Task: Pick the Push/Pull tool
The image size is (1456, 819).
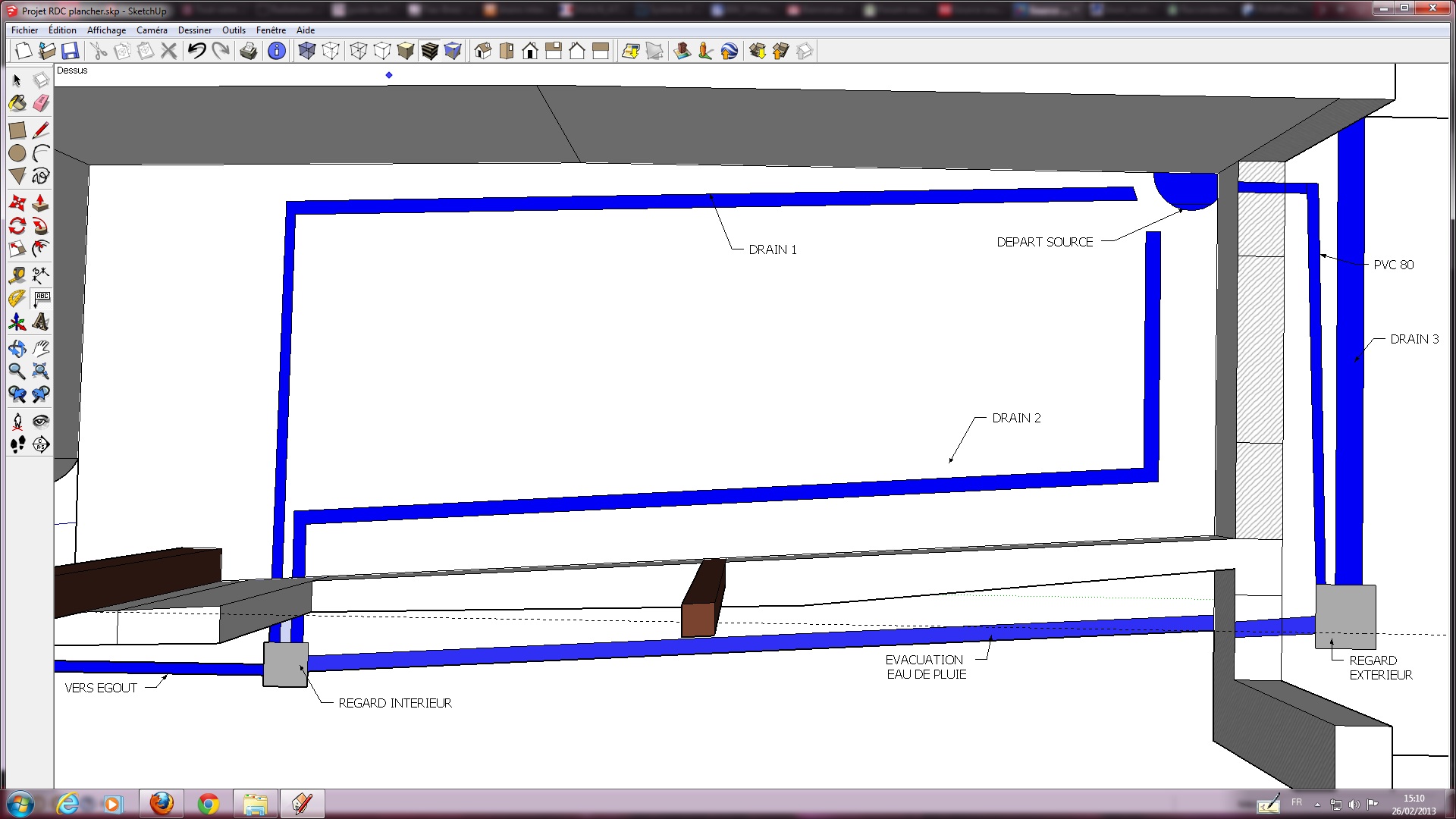Action: click(41, 203)
